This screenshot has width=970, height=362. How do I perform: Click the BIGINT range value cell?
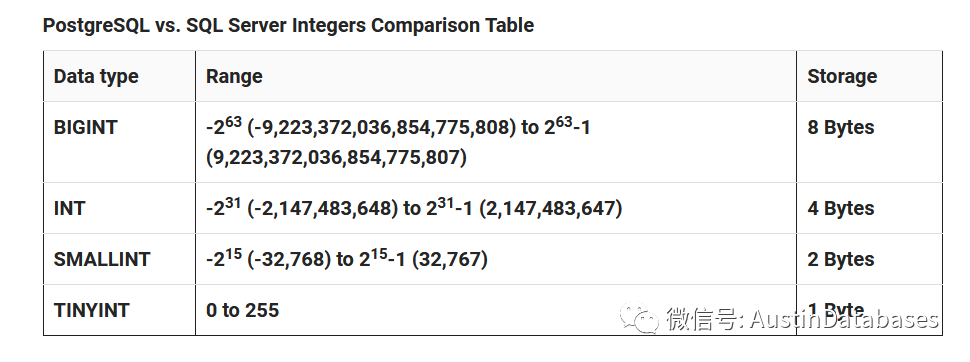tap(496, 142)
